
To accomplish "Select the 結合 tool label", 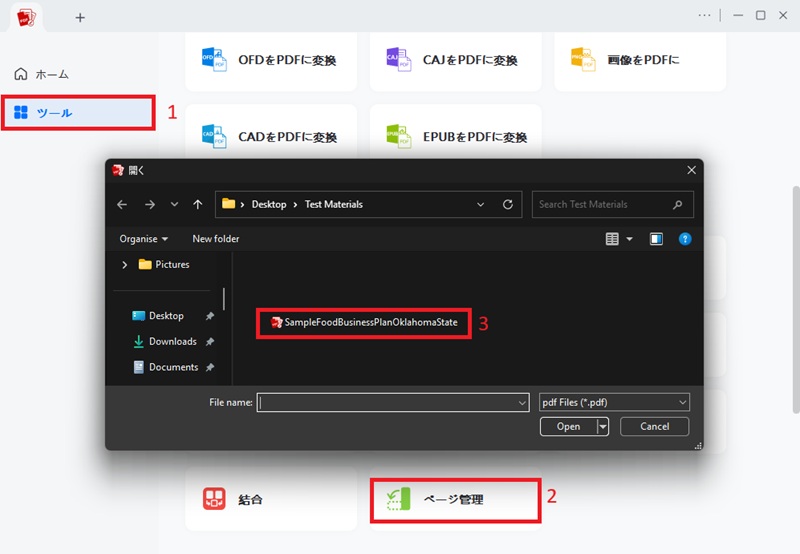I will (x=251, y=499).
